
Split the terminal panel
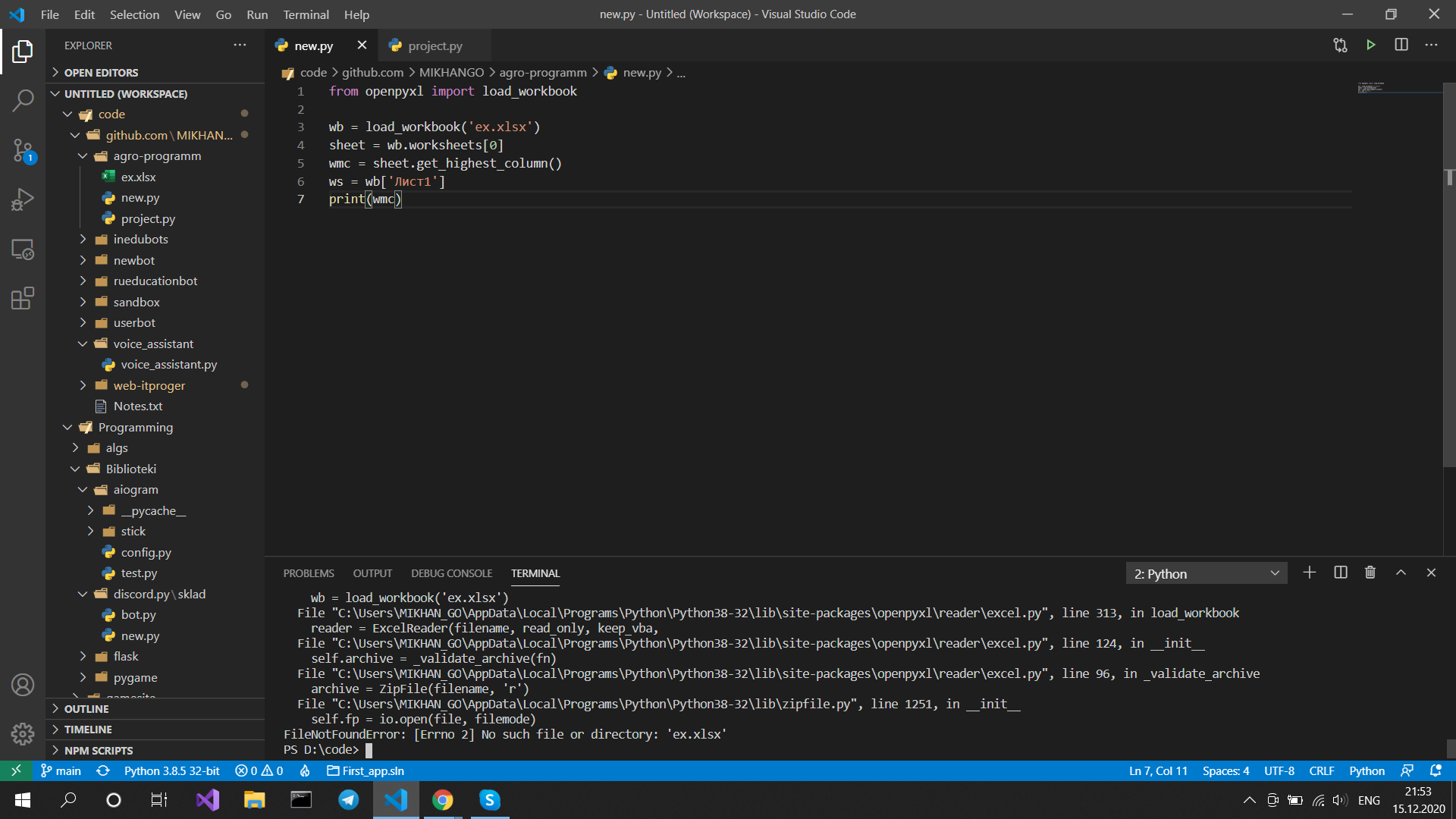1341,573
